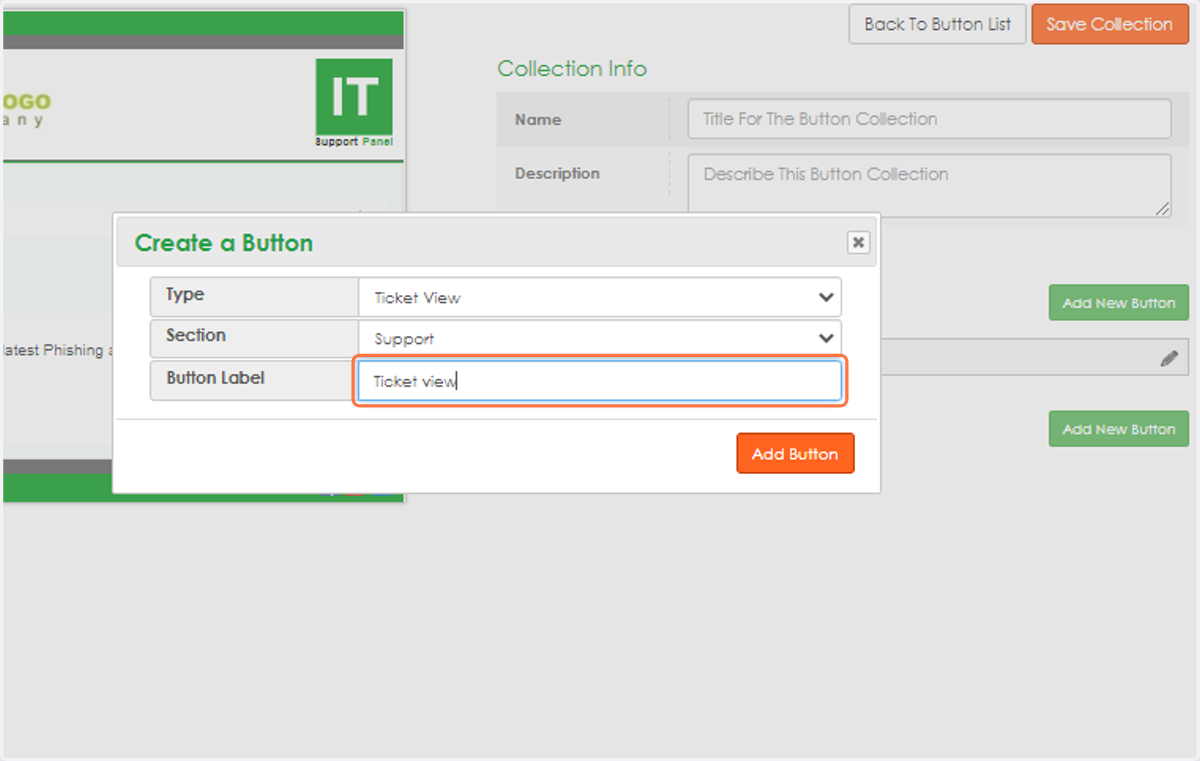
Task: Click the Section field caption
Action: click(196, 335)
